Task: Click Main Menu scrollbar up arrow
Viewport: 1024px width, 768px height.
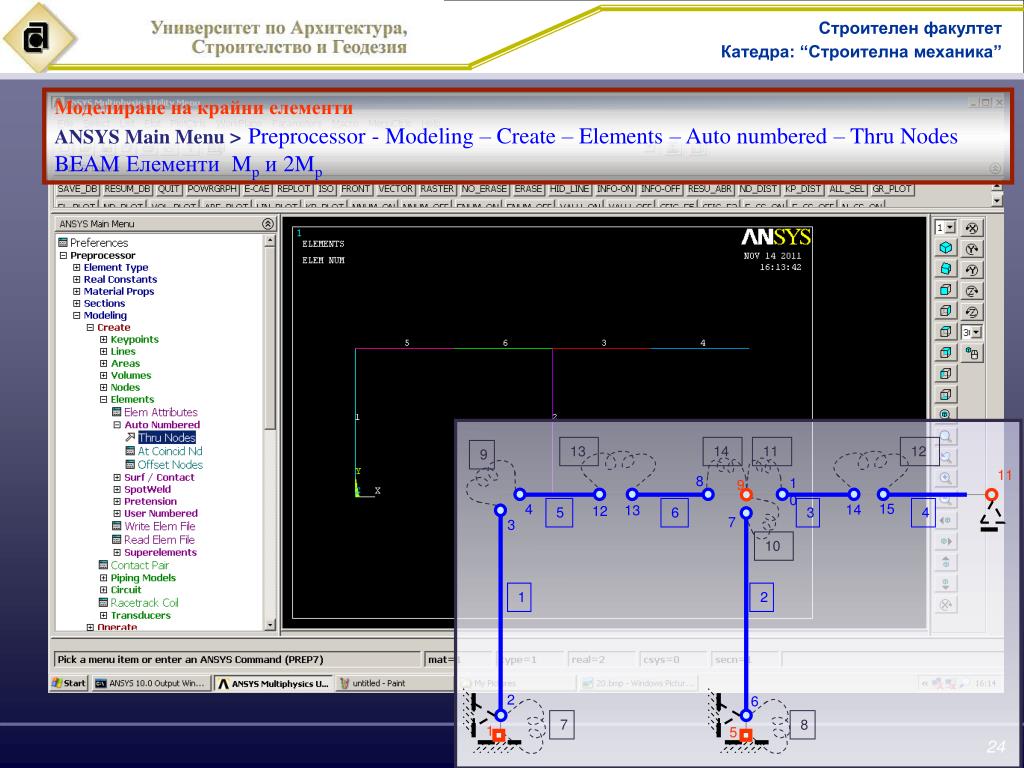Action: point(271,241)
